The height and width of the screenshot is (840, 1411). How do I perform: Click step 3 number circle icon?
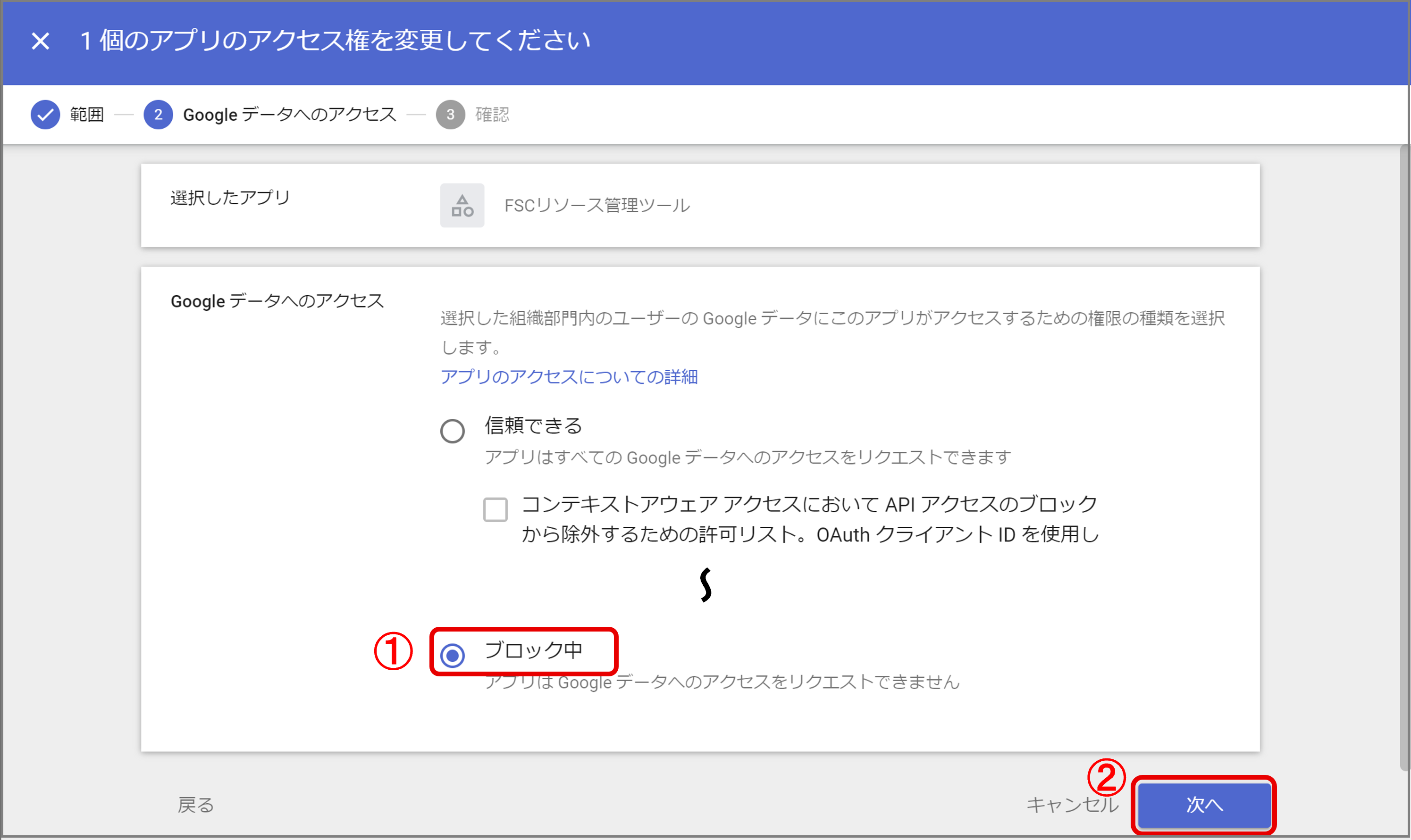coord(450,114)
